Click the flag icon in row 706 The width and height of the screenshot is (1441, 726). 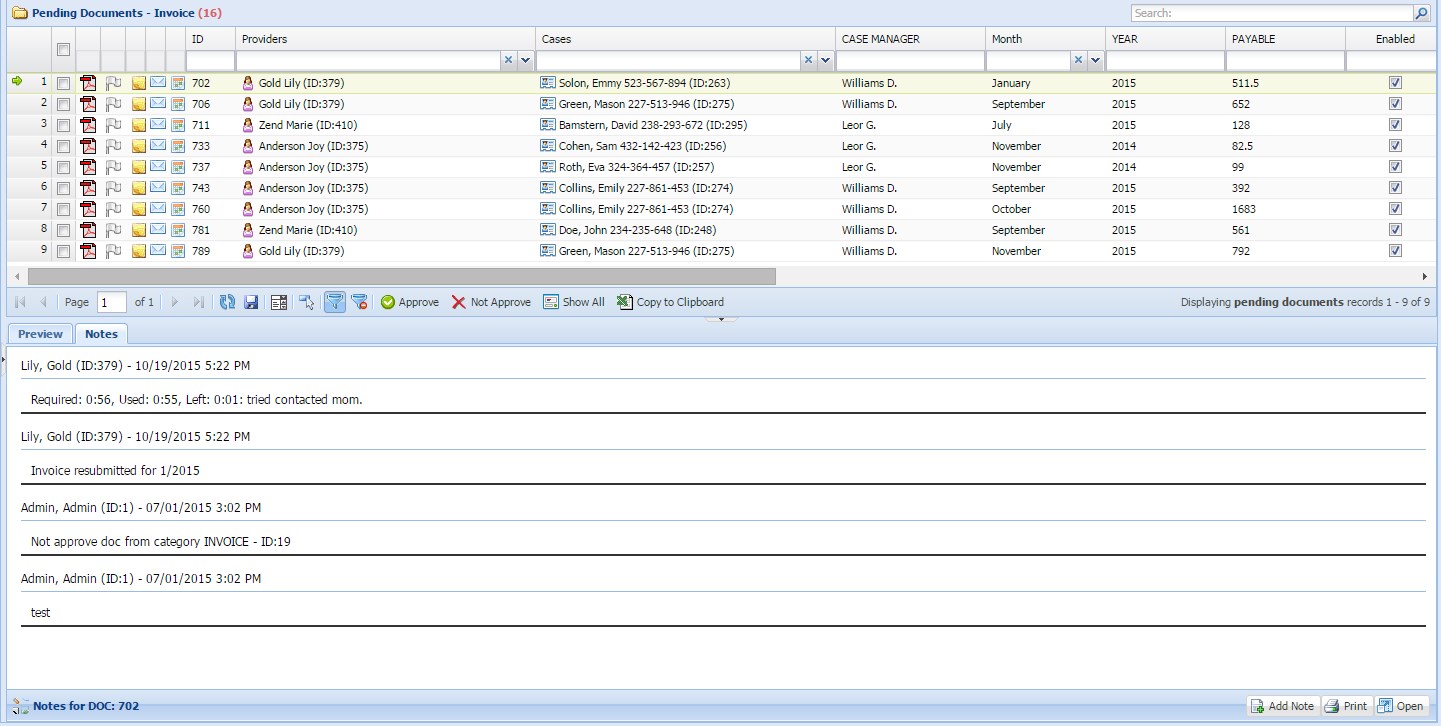click(113, 104)
